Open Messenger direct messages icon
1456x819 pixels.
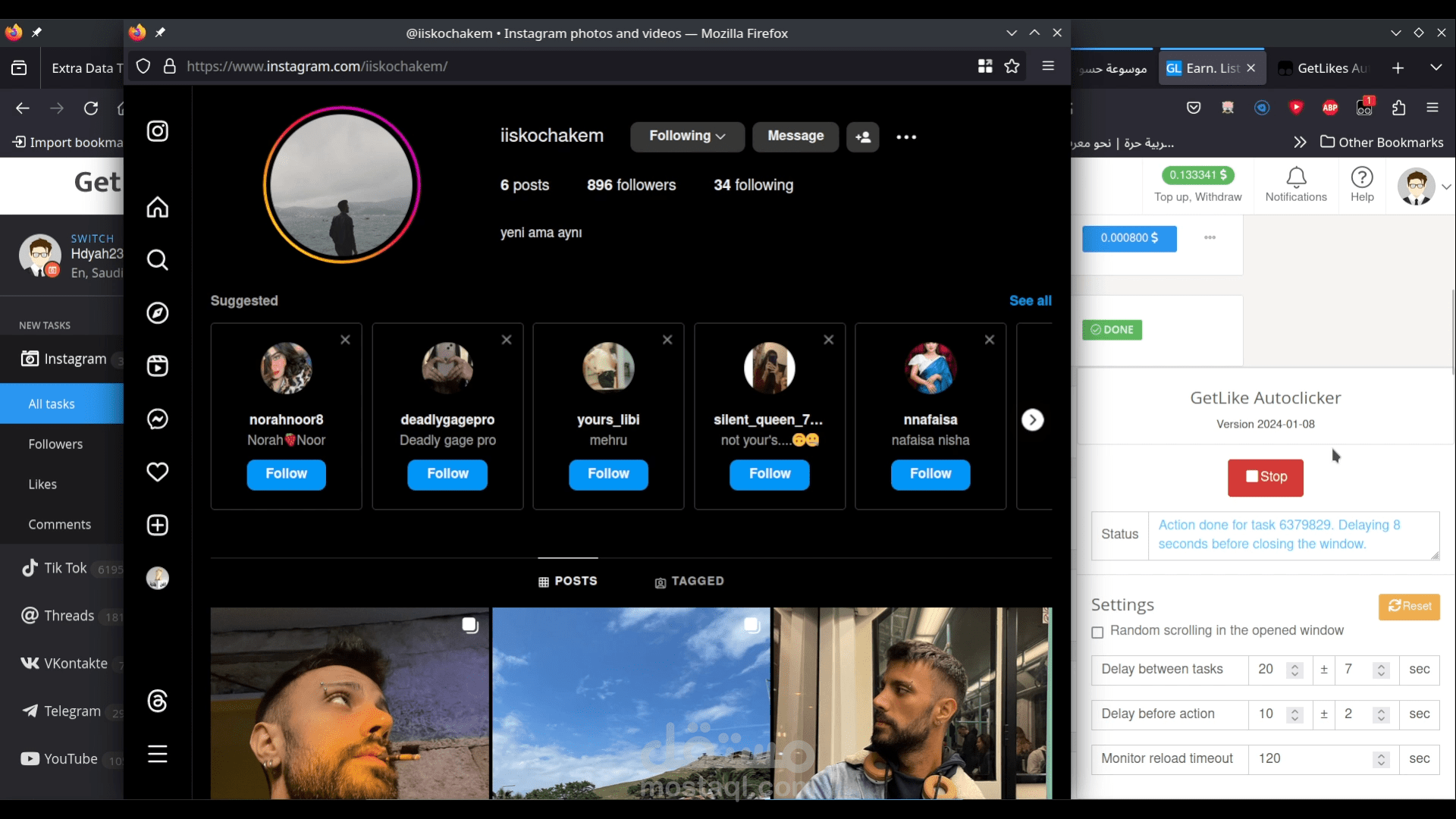tap(157, 419)
